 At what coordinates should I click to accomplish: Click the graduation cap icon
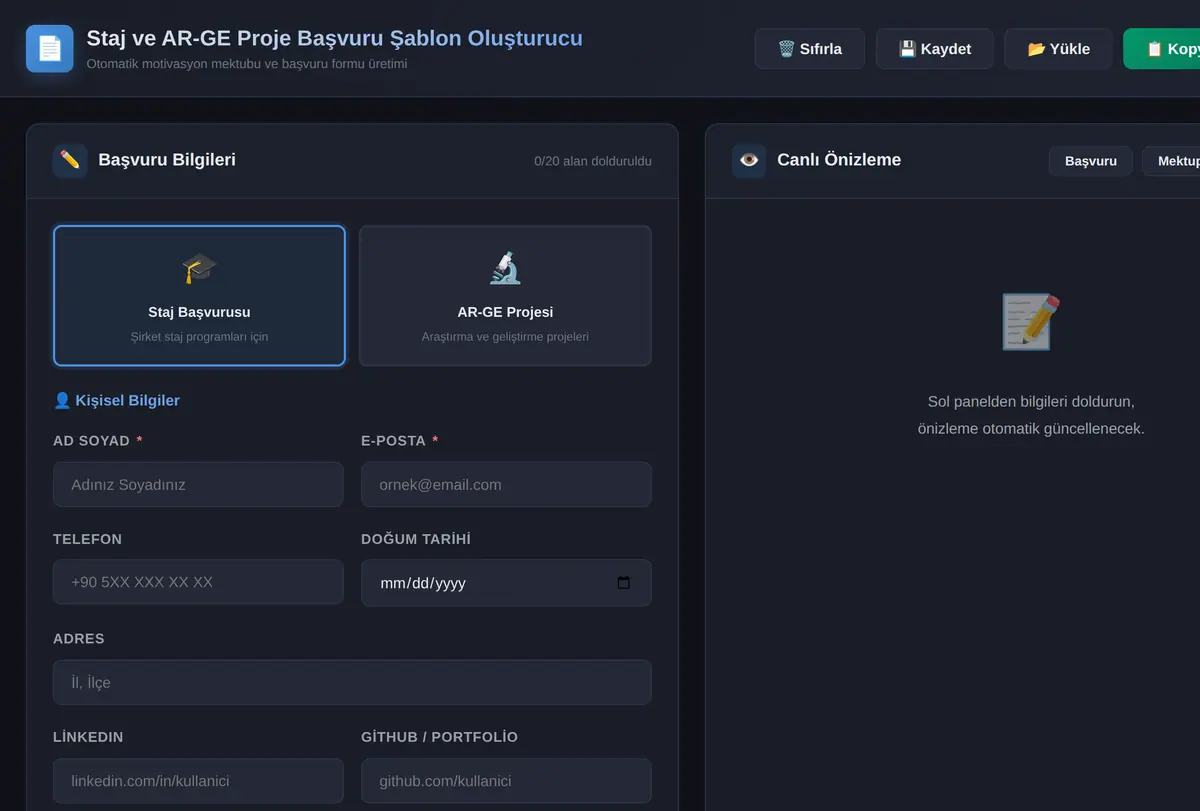pyautogui.click(x=199, y=268)
